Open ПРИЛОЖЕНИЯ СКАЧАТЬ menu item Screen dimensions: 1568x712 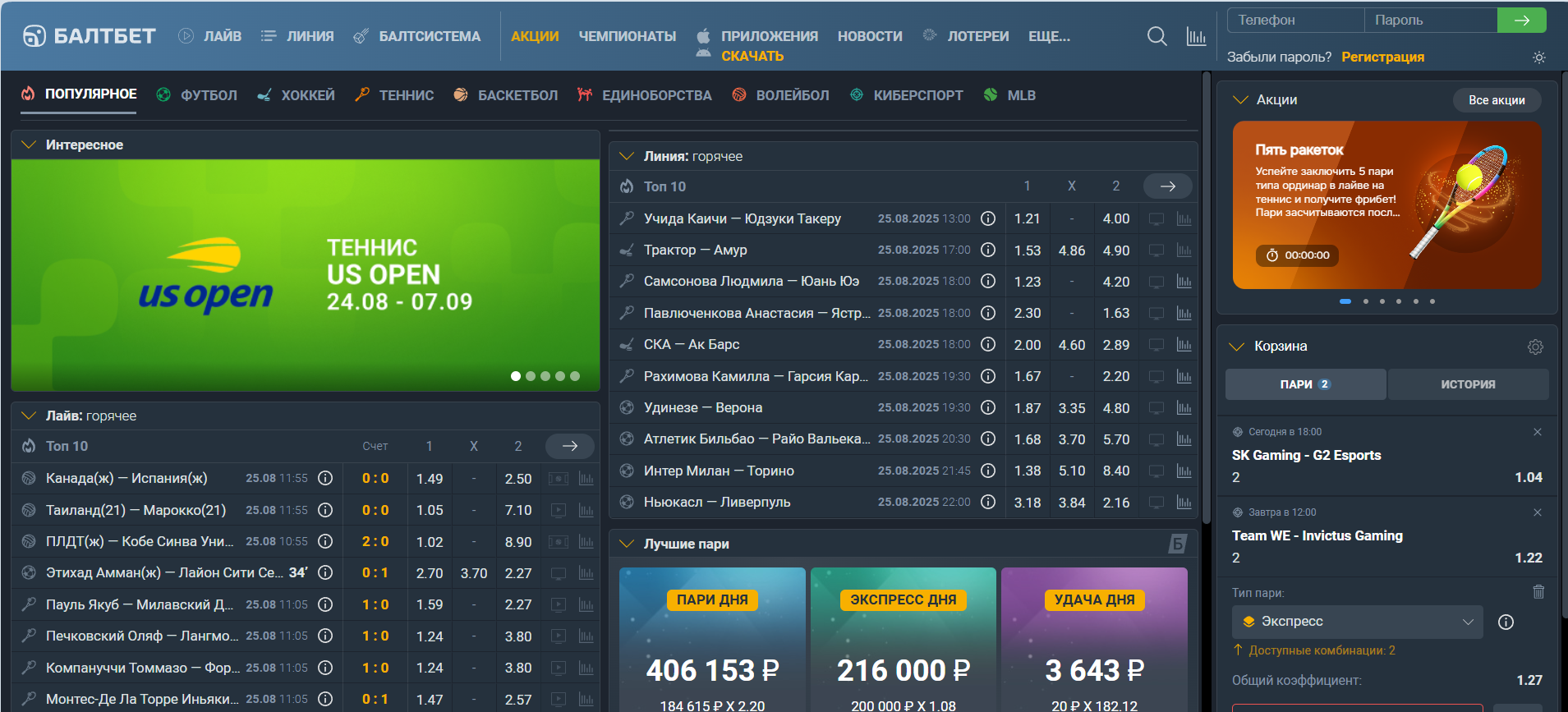point(757,46)
